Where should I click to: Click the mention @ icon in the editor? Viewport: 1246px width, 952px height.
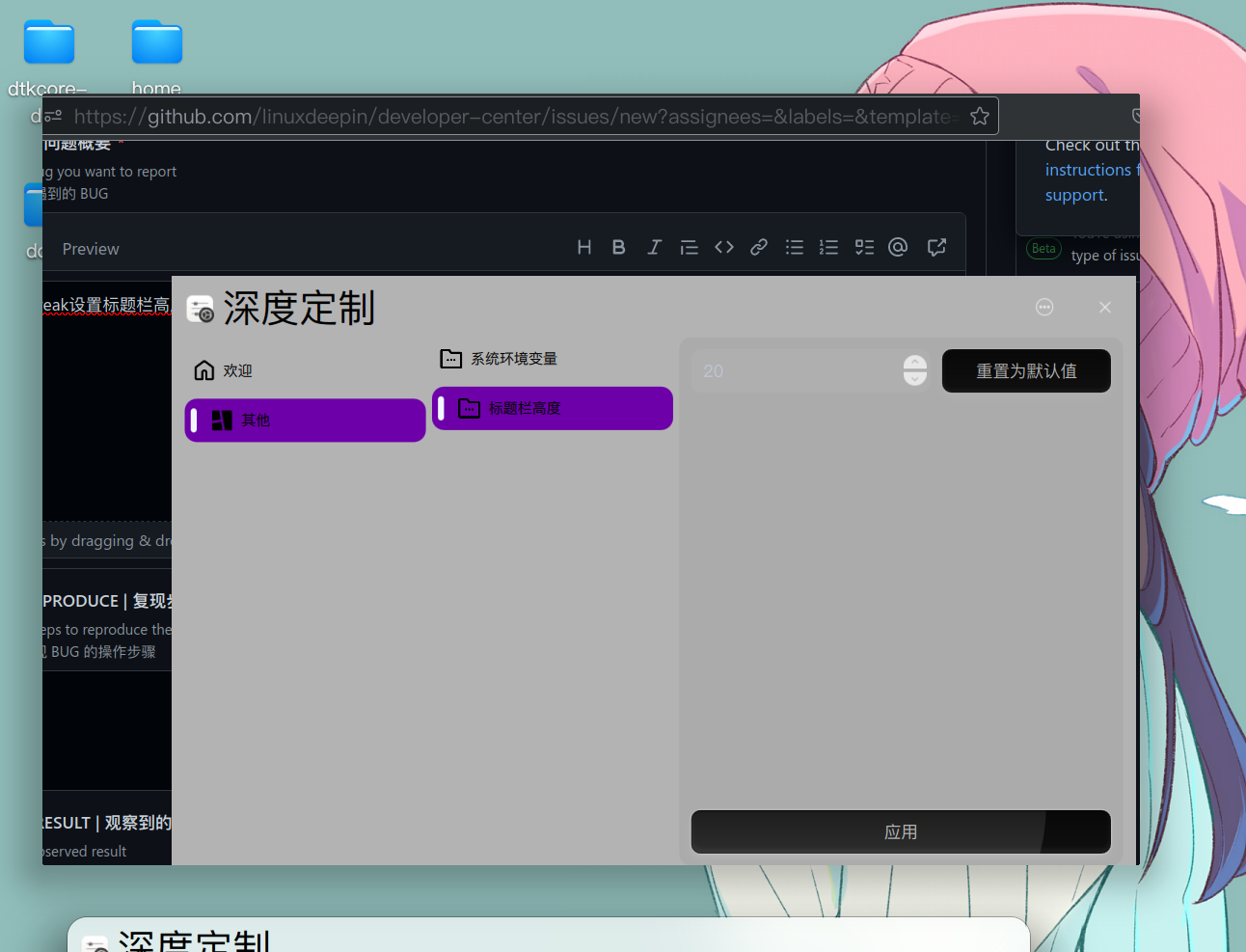point(898,247)
